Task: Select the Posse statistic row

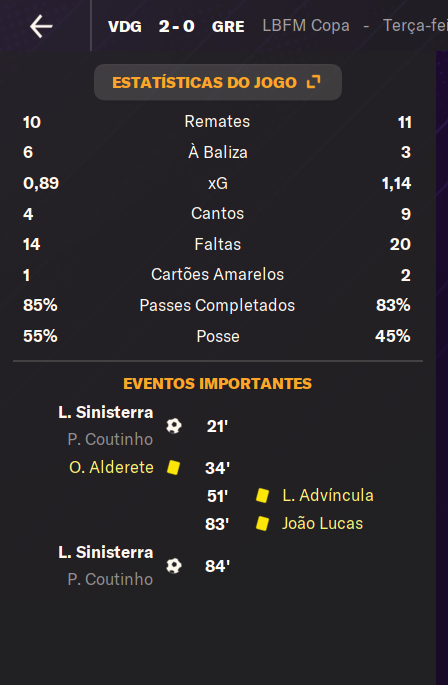Action: coord(217,336)
